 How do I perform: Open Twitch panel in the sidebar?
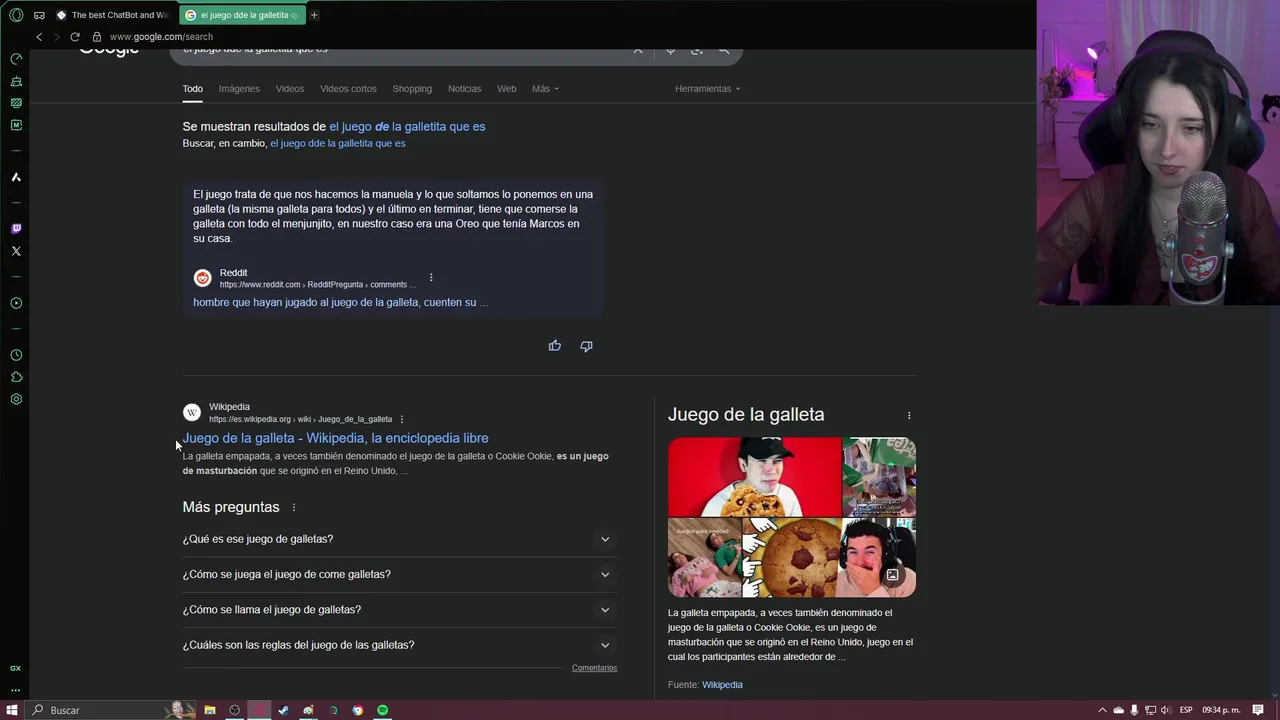[16, 229]
